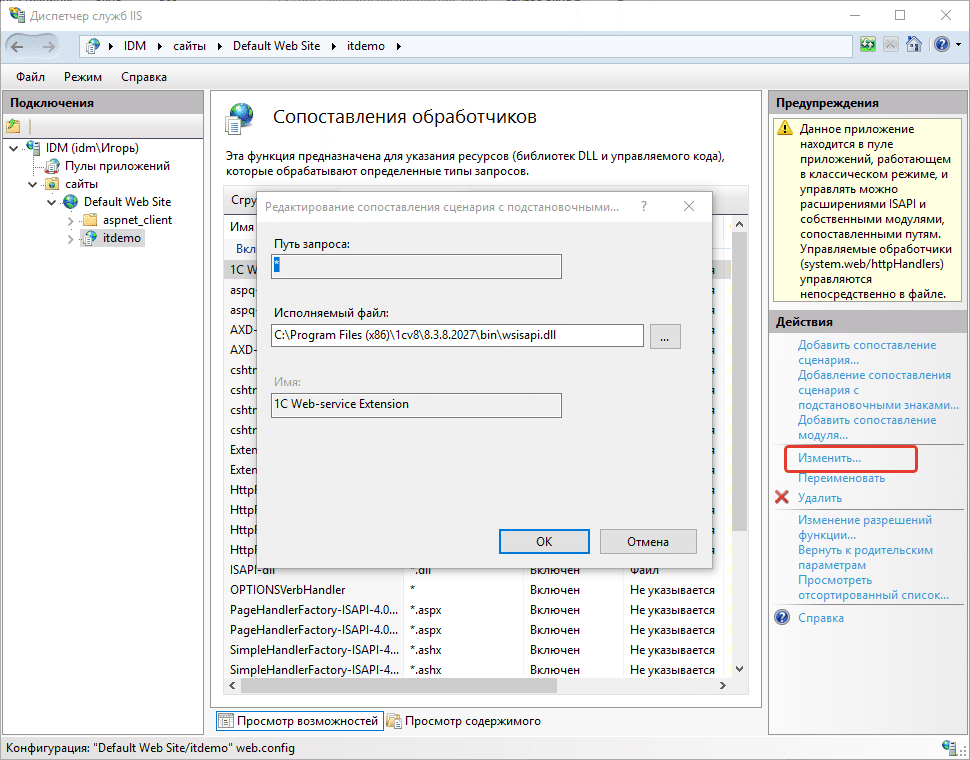Click the red X Удалить icon
The height and width of the screenshot is (760, 970).
point(782,498)
